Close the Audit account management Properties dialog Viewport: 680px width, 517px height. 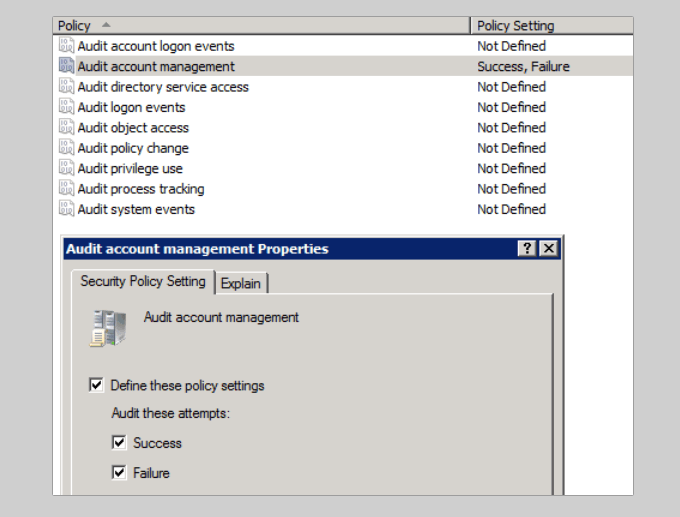[x=548, y=249]
